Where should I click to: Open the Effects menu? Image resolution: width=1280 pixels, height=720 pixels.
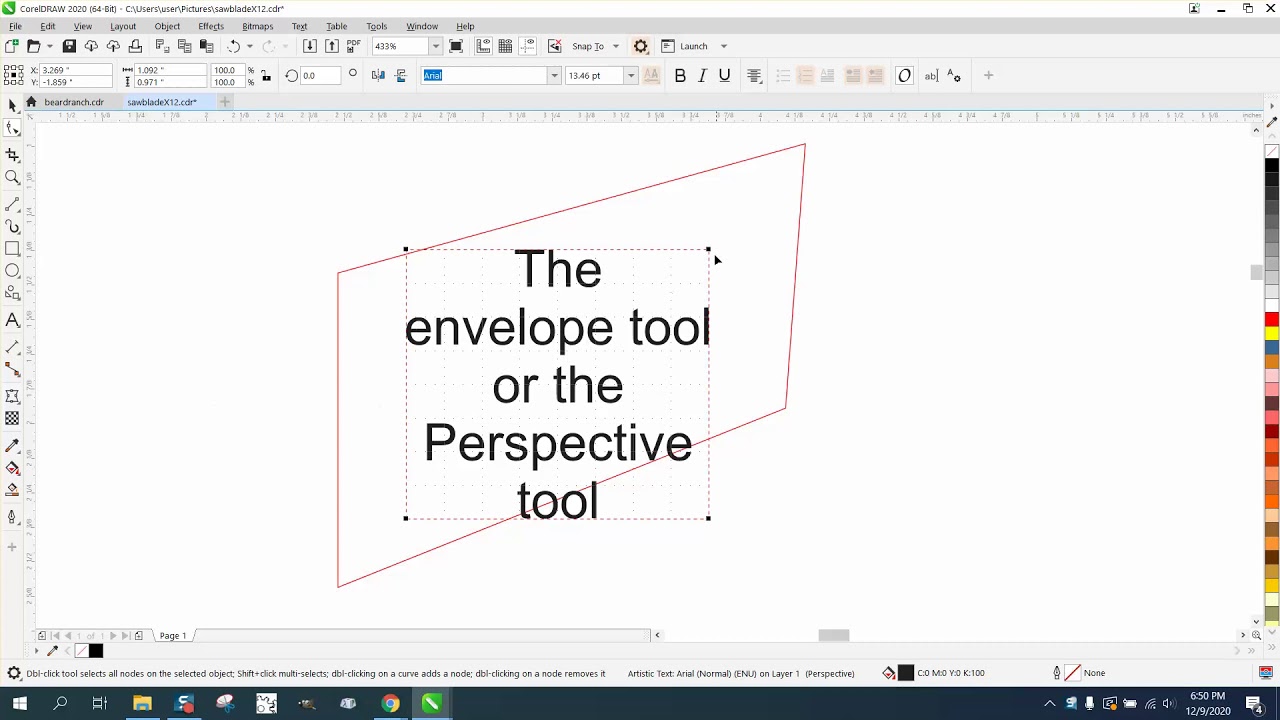211,26
